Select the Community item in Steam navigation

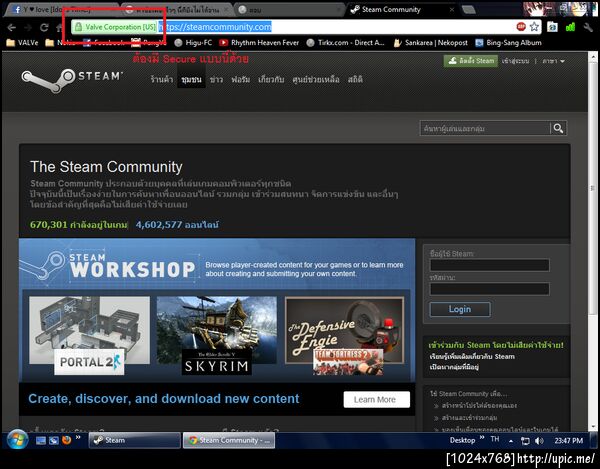(191, 80)
